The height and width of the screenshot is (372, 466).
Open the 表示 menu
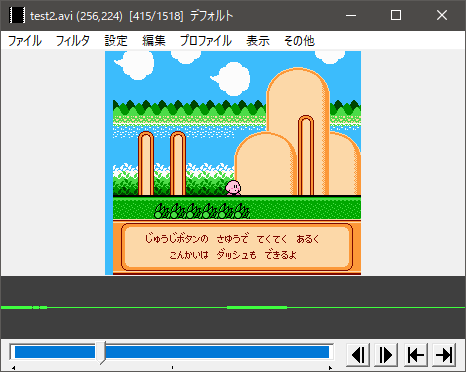click(258, 41)
